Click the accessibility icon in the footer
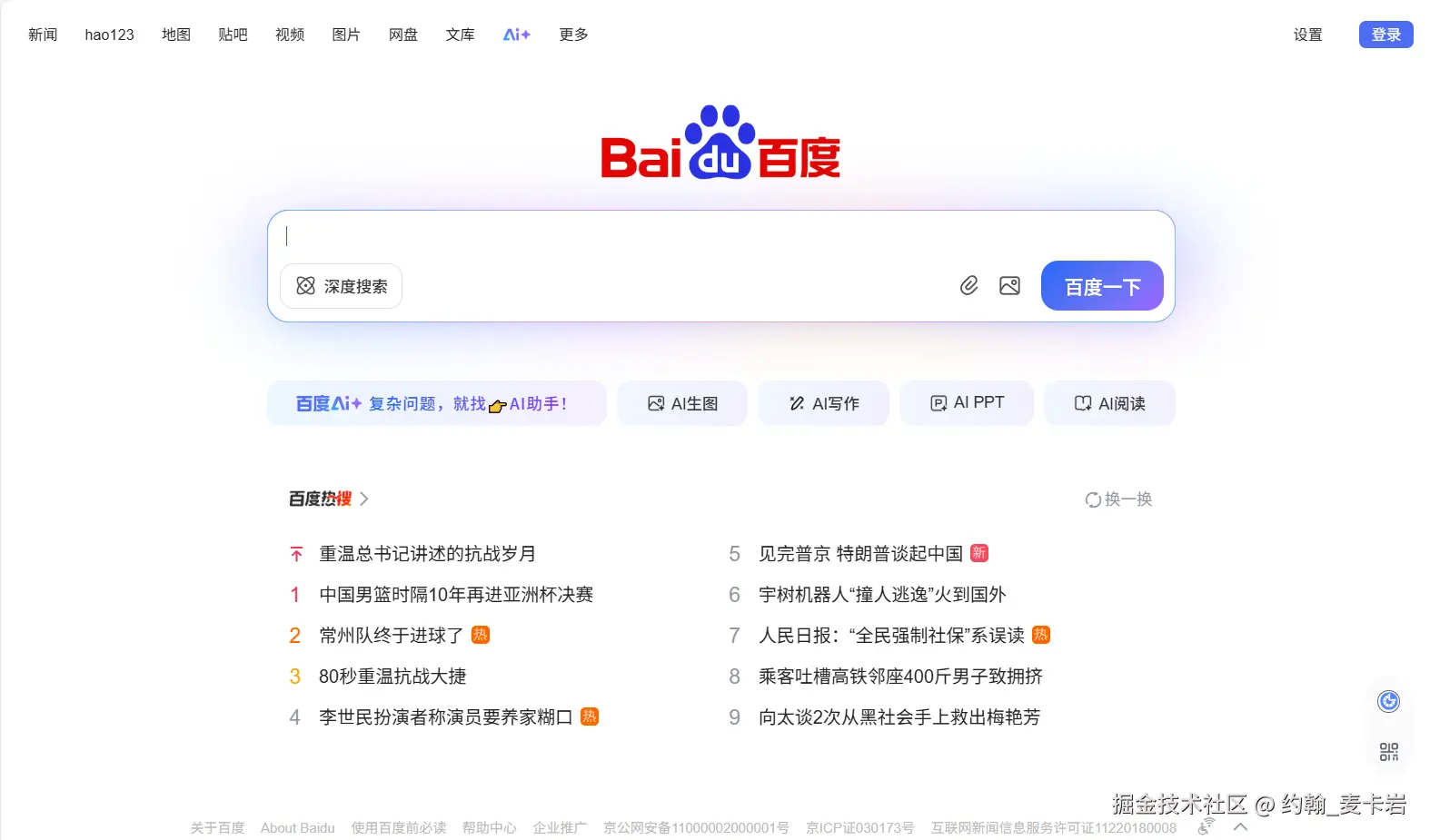The image size is (1430, 840). (1207, 826)
